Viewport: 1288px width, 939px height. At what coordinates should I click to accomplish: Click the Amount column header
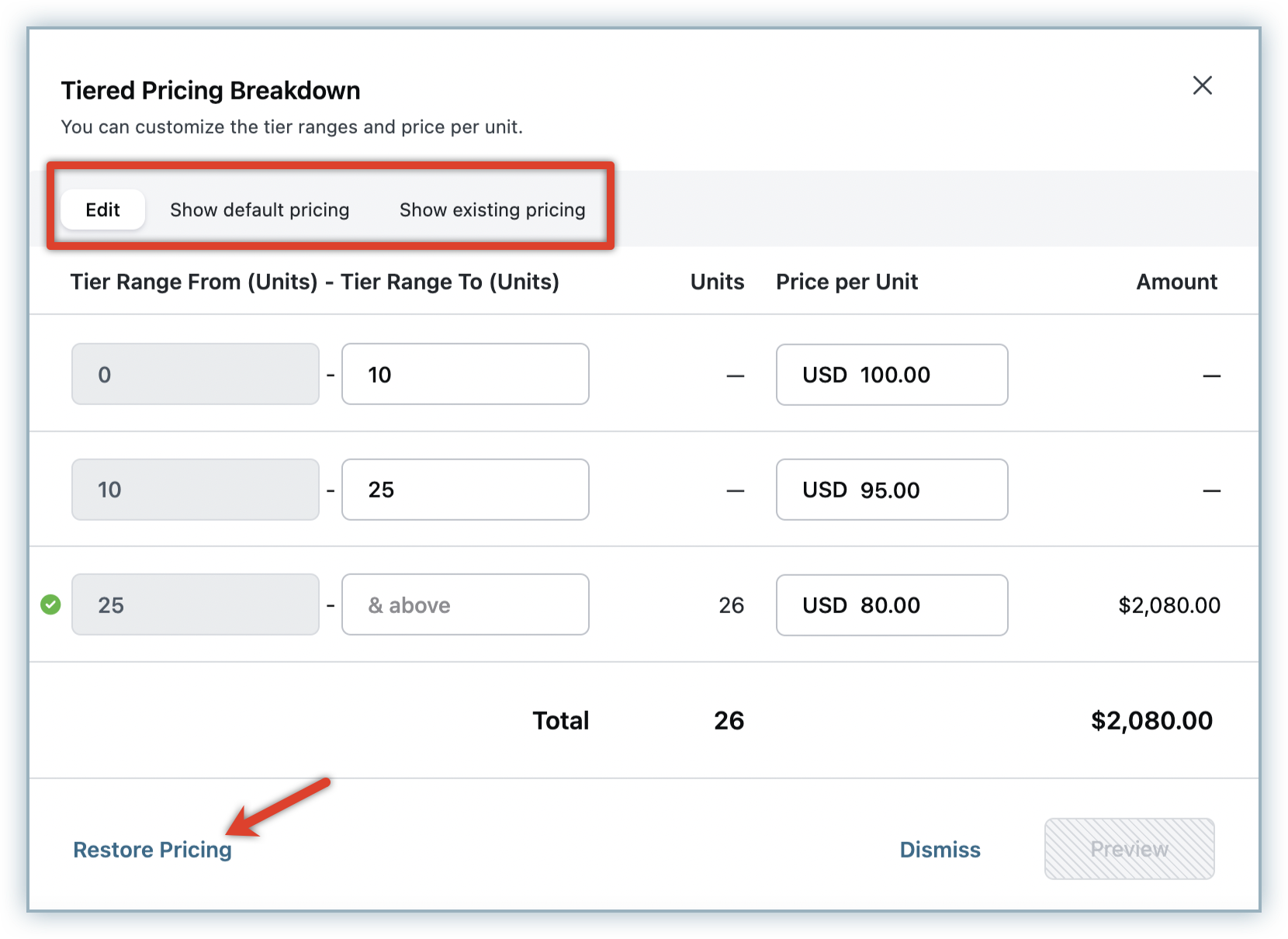[1176, 282]
